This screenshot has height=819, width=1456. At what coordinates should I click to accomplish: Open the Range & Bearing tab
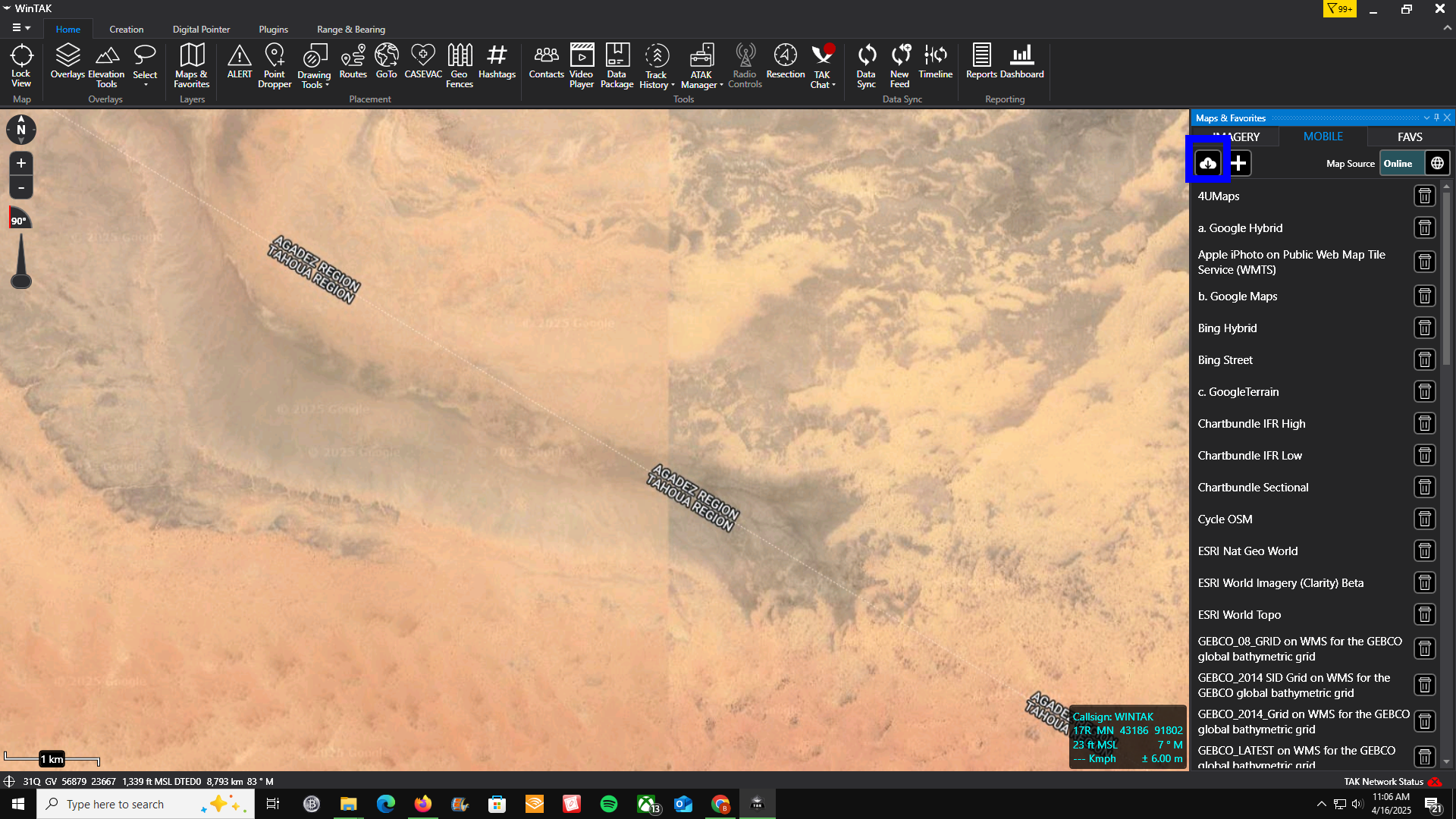(350, 29)
